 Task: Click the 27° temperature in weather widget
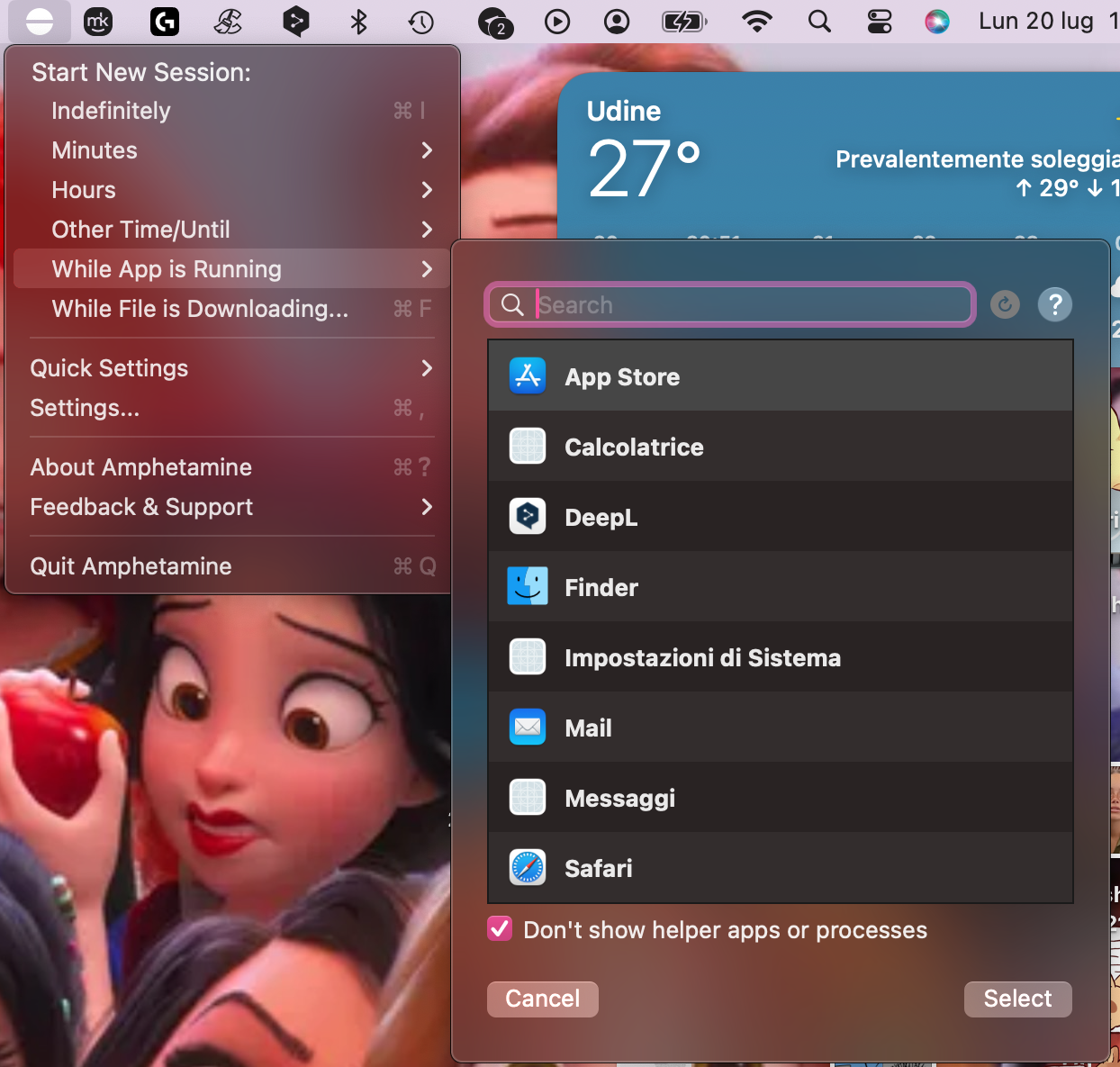coord(644,168)
